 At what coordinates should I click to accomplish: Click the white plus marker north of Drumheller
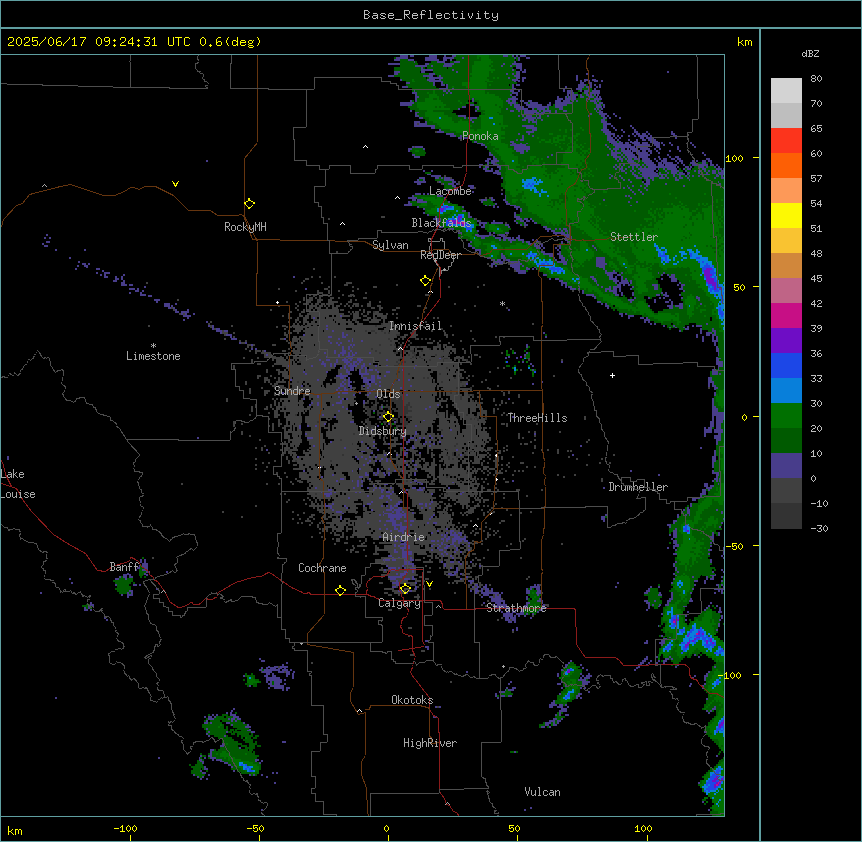(x=612, y=375)
